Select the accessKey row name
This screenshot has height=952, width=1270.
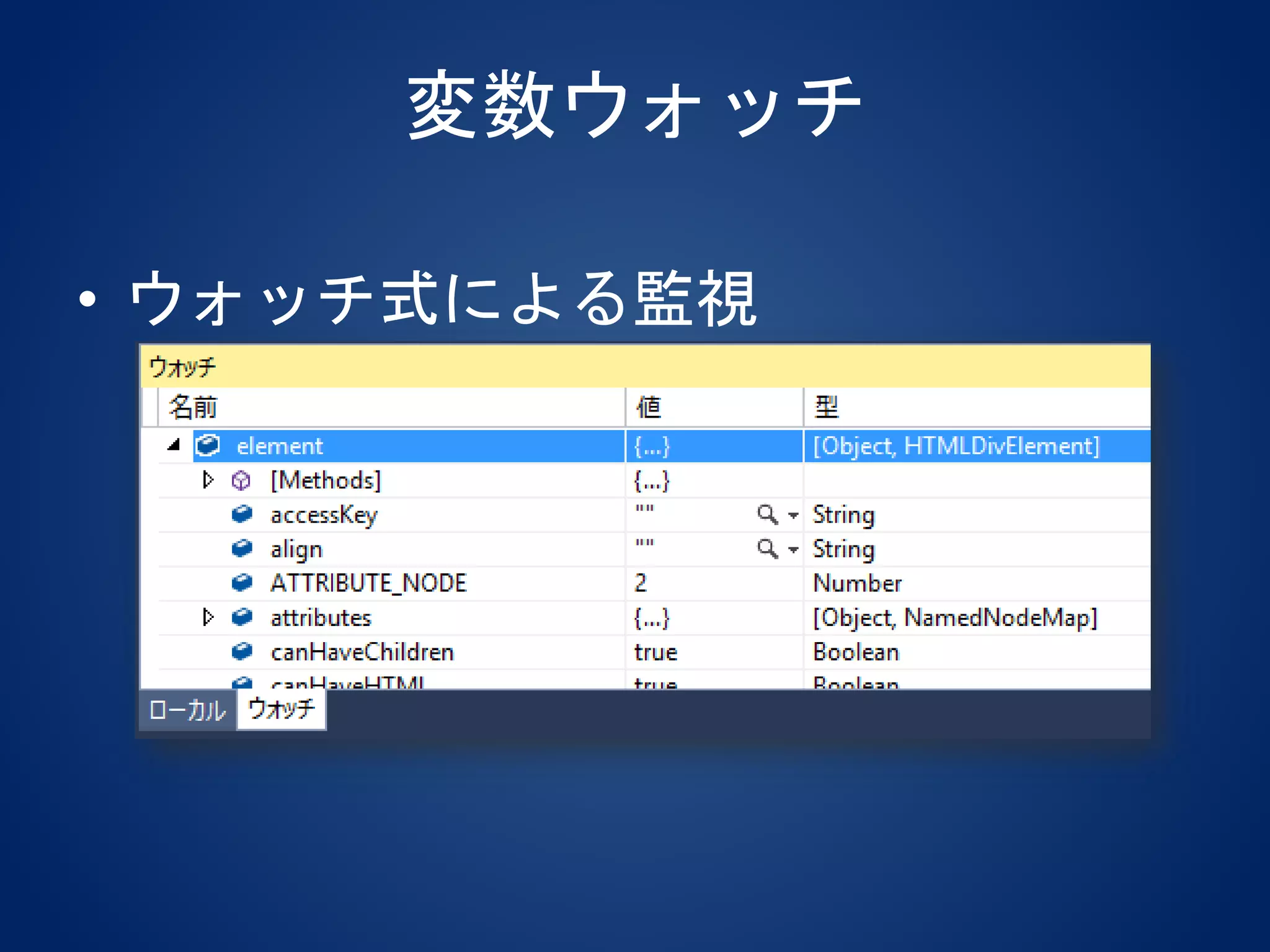[x=324, y=516]
